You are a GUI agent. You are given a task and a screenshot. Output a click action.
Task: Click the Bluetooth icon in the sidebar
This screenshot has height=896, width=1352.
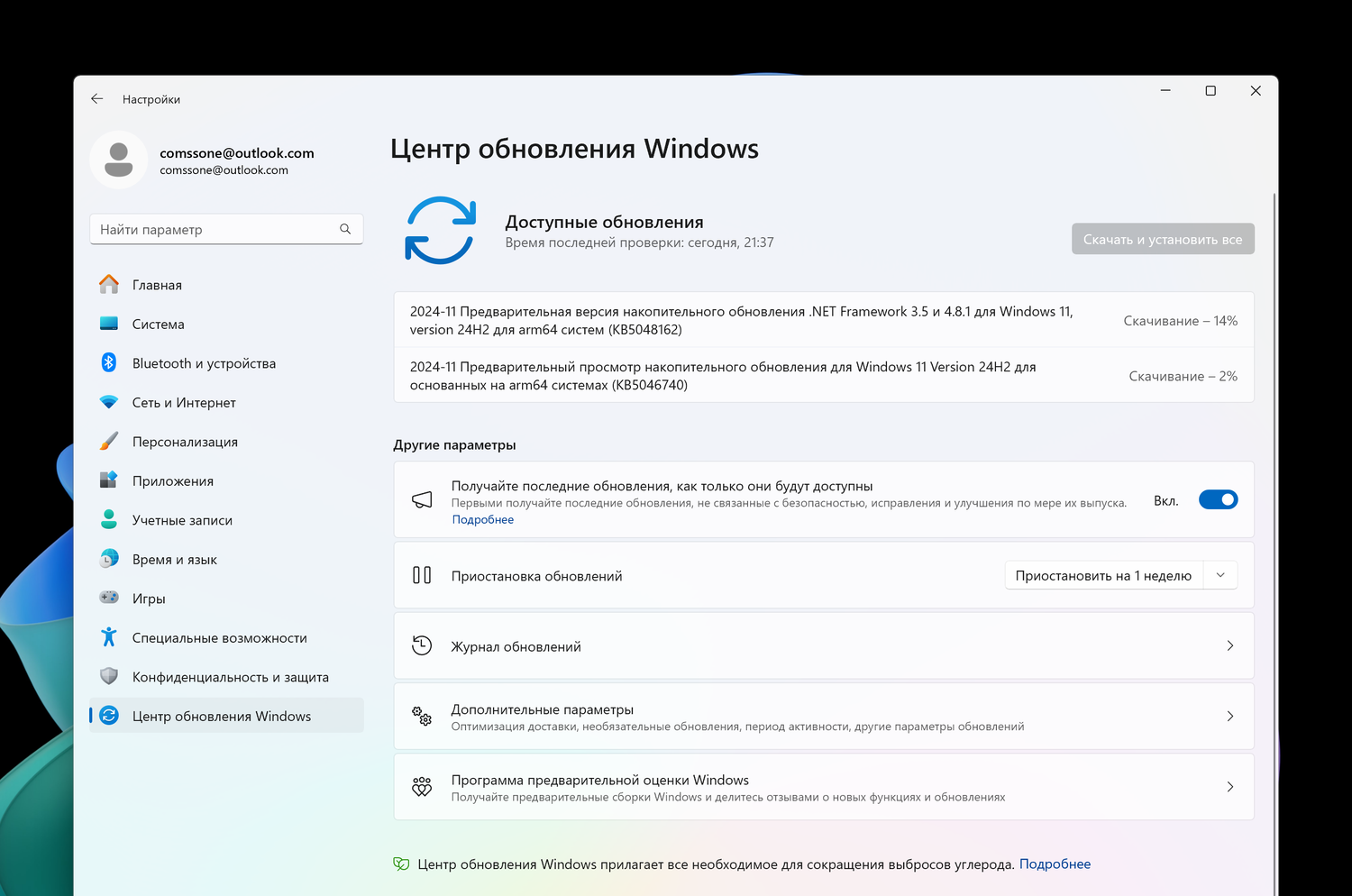pyautogui.click(x=109, y=362)
